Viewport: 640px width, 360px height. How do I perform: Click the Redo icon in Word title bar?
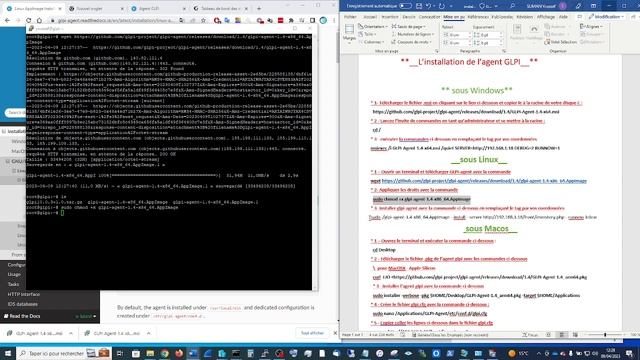pyautogui.click(x=442, y=6)
